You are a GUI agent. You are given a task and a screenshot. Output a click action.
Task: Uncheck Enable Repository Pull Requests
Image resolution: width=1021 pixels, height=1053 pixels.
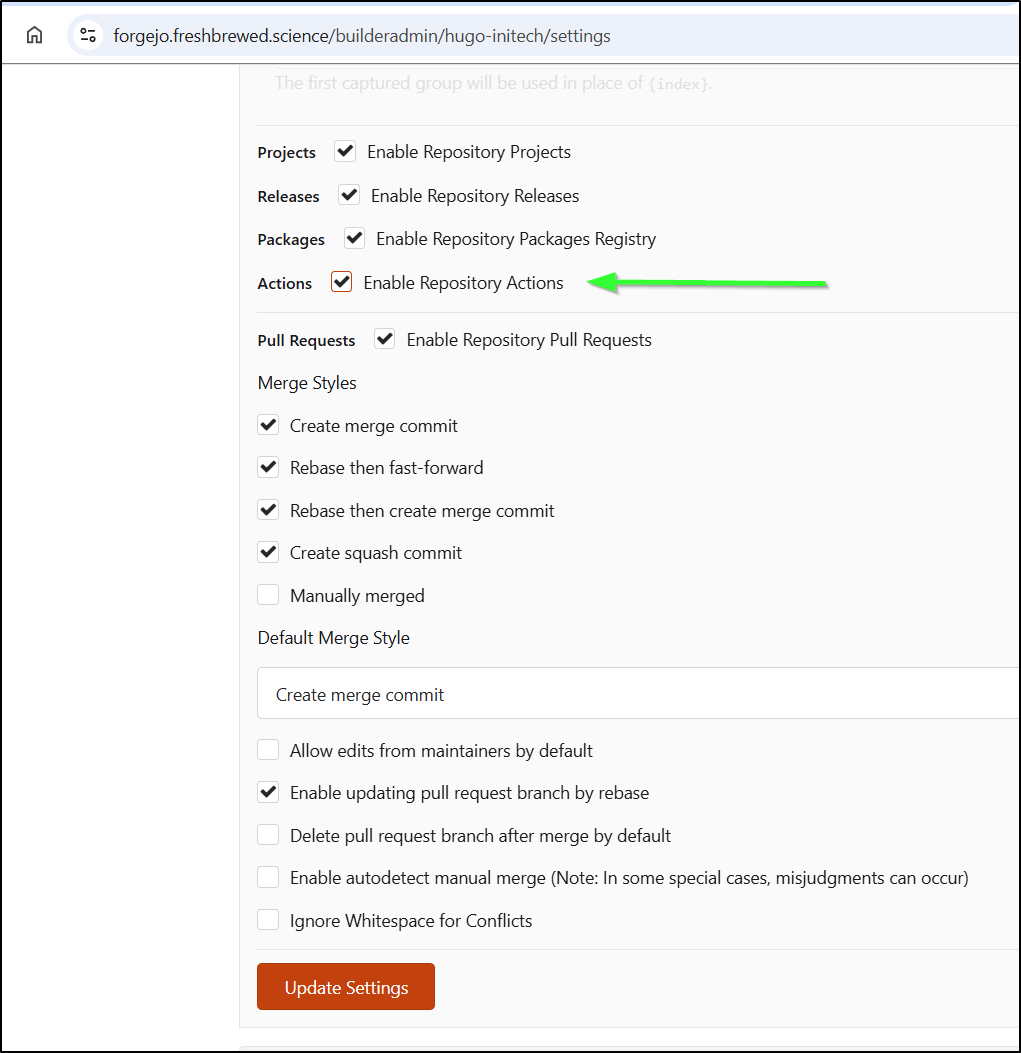tap(384, 340)
